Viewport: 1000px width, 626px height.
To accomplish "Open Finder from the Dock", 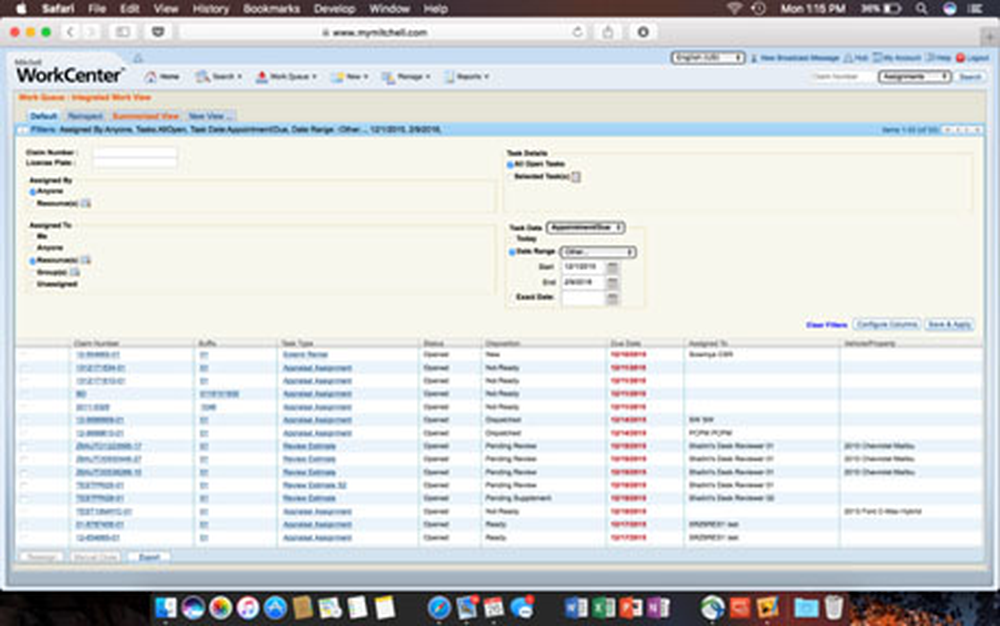I will (x=166, y=608).
